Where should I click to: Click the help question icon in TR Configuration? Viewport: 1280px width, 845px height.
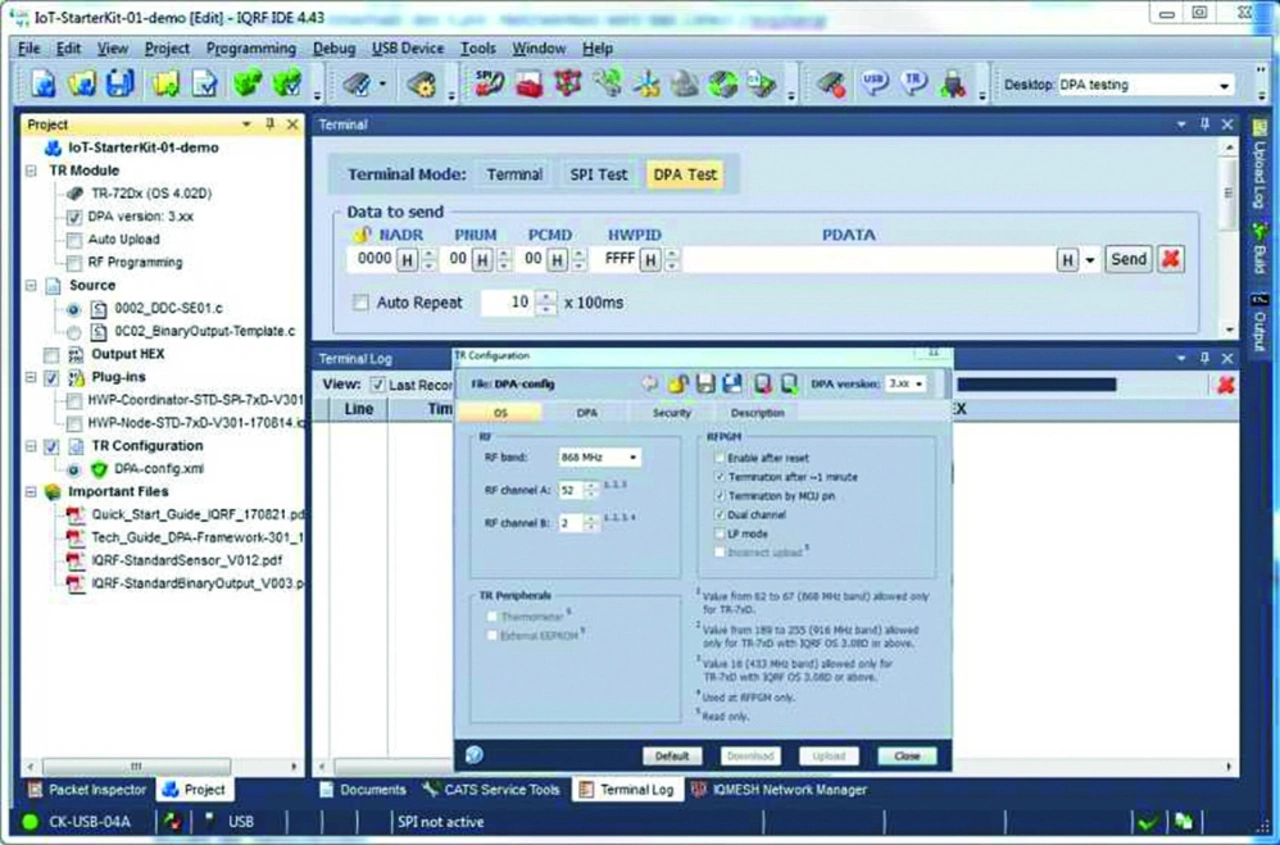click(x=475, y=755)
